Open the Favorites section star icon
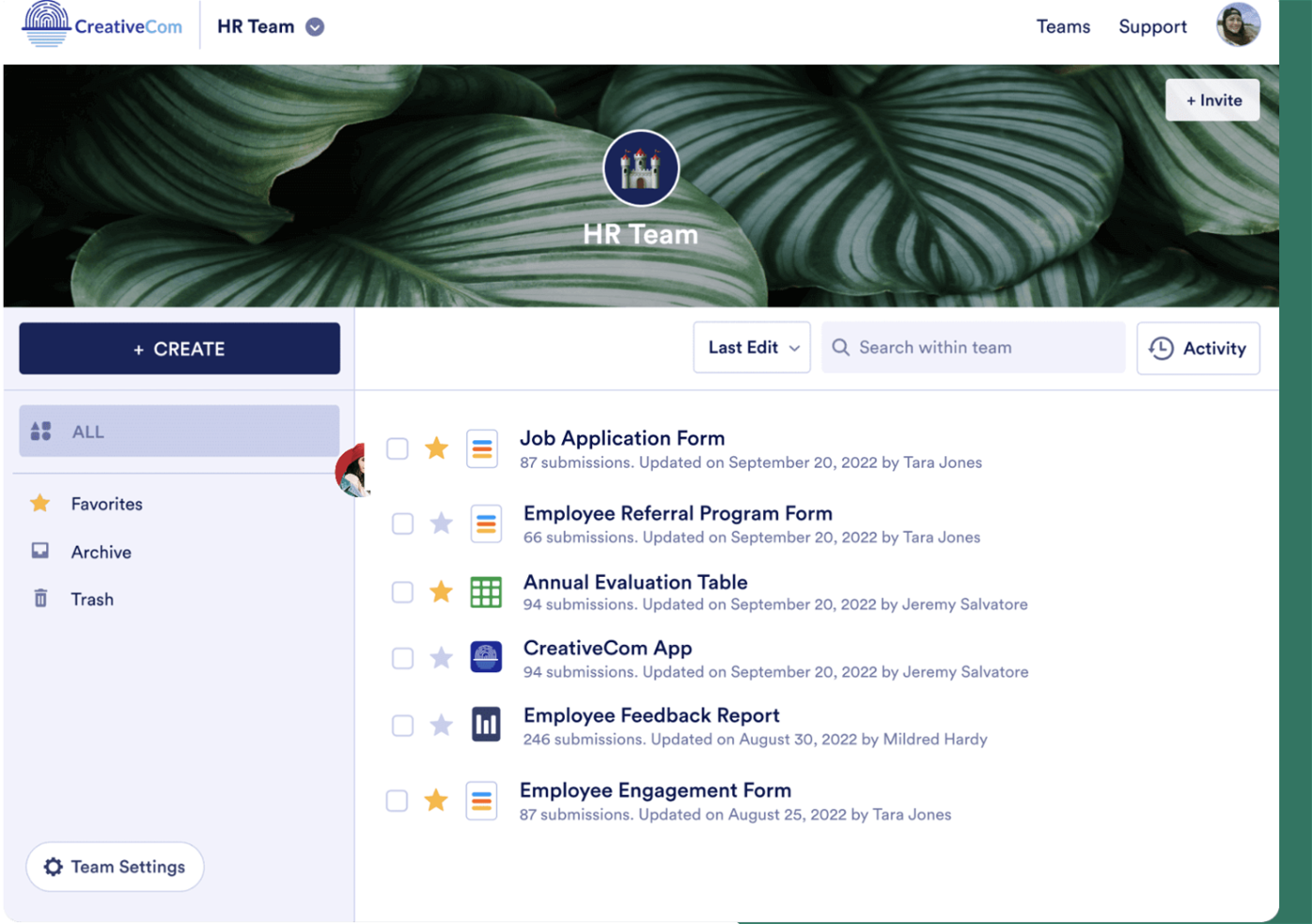Image resolution: width=1312 pixels, height=924 pixels. click(40, 503)
